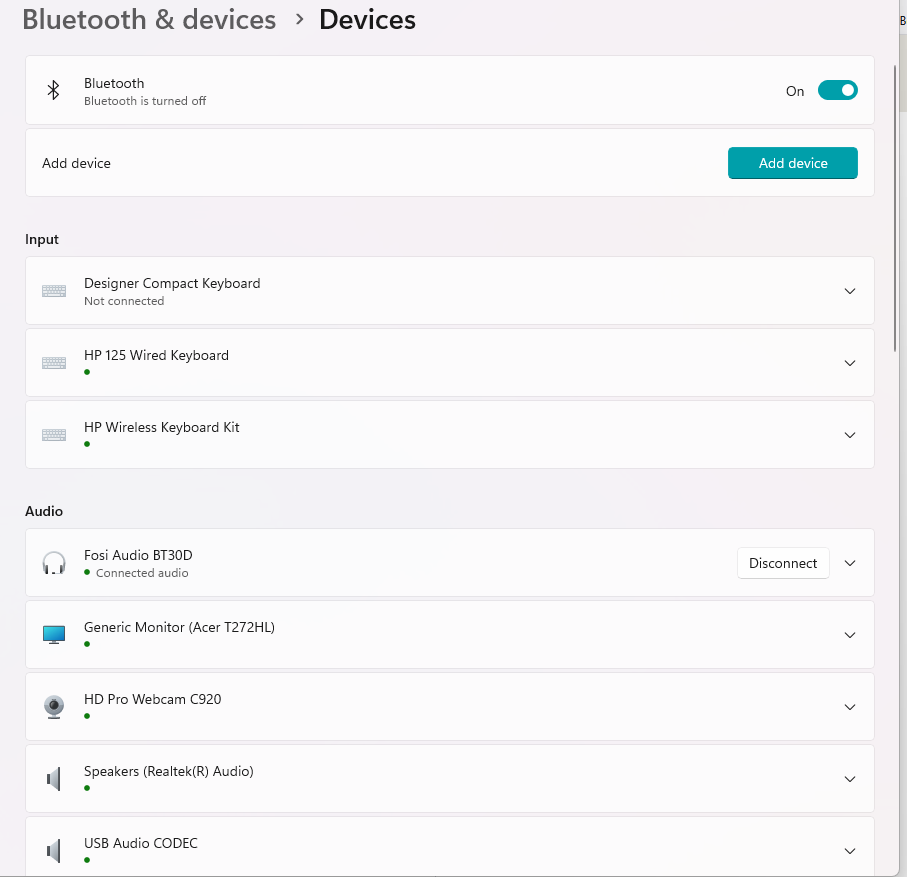Screen dimensions: 907x877
Task: Click the 'On' label beside Bluetooth switch
Action: tap(795, 91)
